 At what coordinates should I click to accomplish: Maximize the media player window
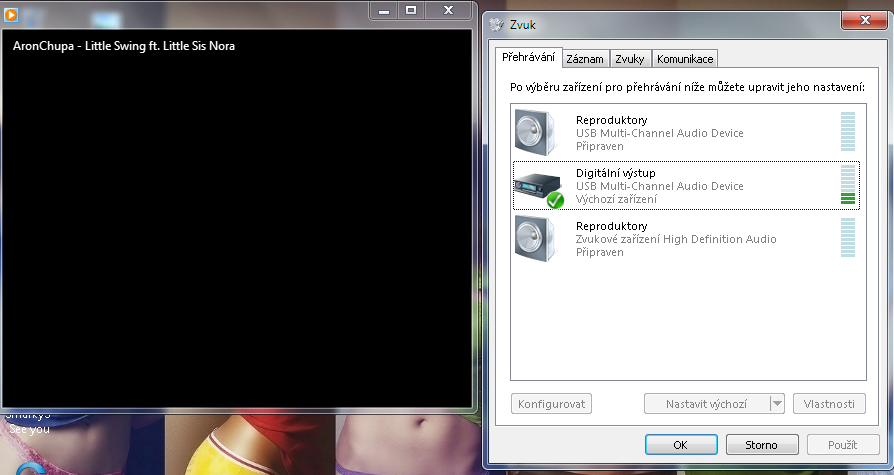tap(411, 10)
